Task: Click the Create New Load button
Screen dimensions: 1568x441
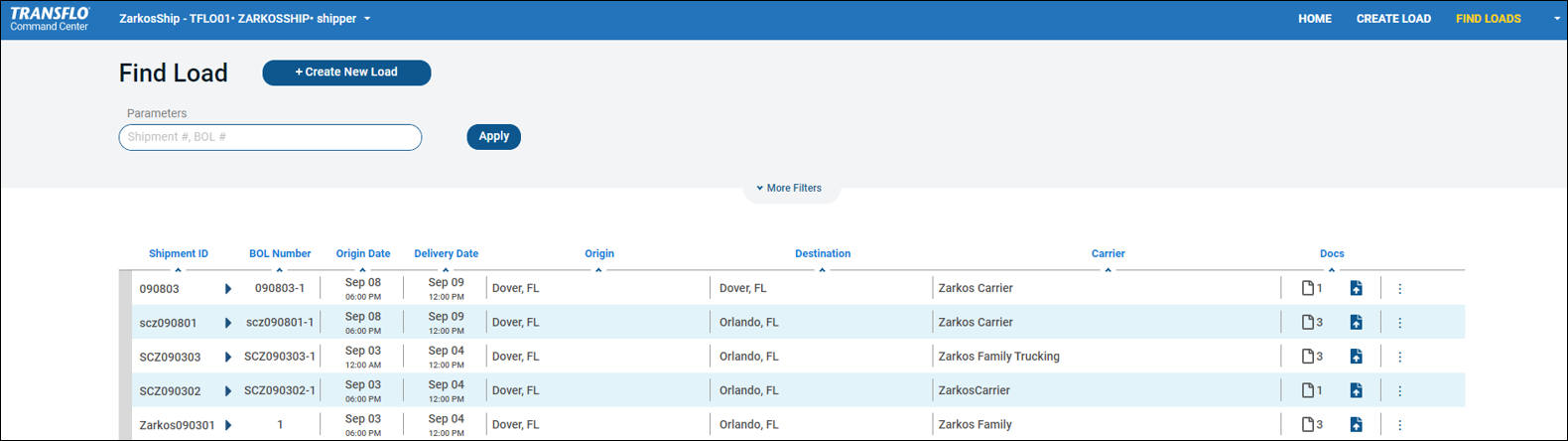Action: [x=346, y=73]
